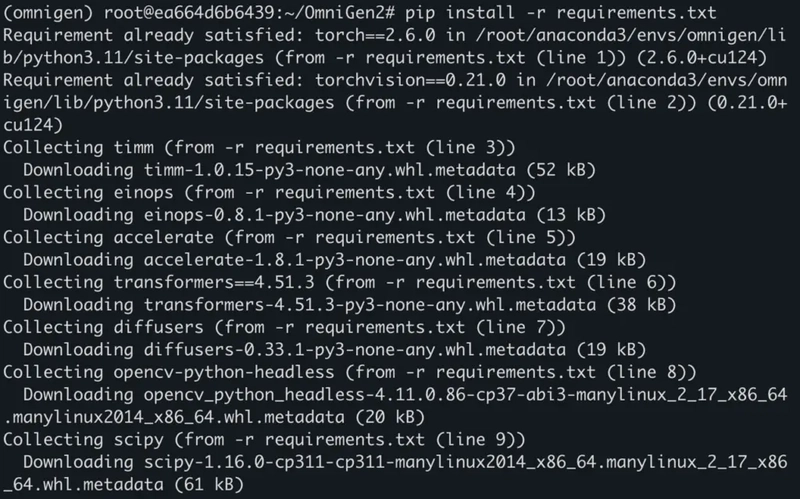Click the Collecting einops line

click(269, 192)
